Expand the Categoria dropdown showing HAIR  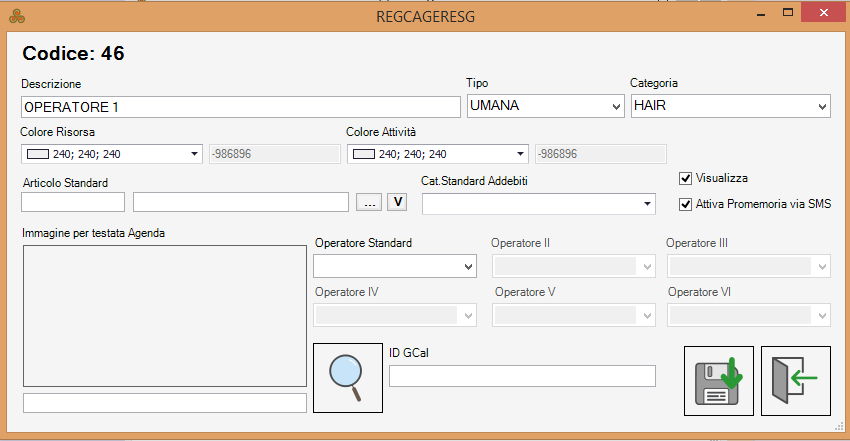tap(730, 106)
